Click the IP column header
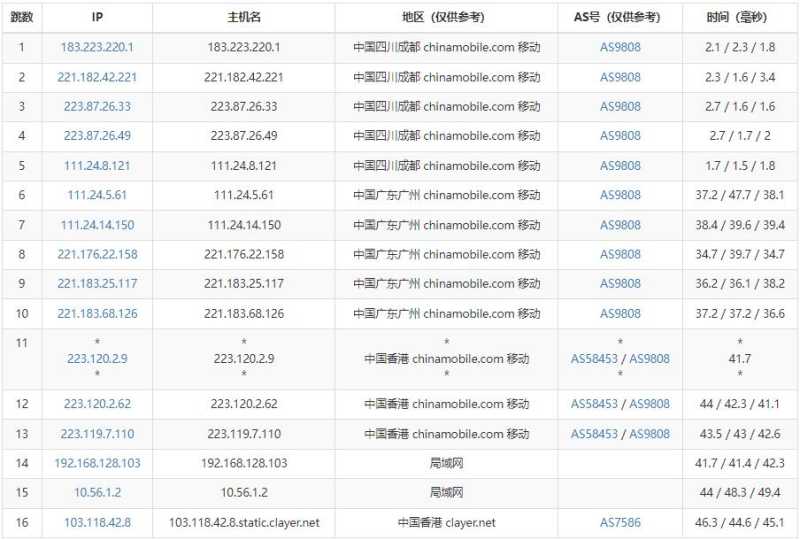Image resolution: width=800 pixels, height=540 pixels. tap(97, 17)
